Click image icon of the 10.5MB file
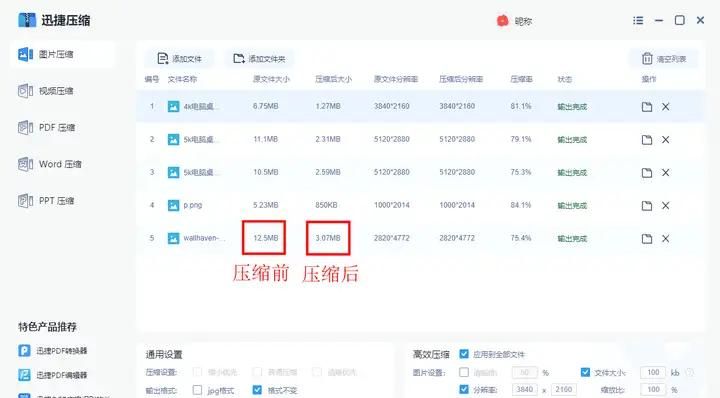This screenshot has height=398, width=720. pyautogui.click(x=173, y=173)
